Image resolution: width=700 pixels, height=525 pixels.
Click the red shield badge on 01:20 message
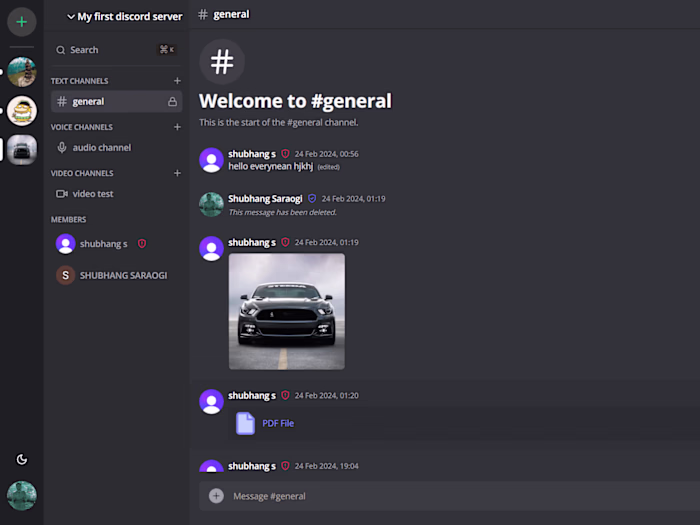click(x=285, y=396)
